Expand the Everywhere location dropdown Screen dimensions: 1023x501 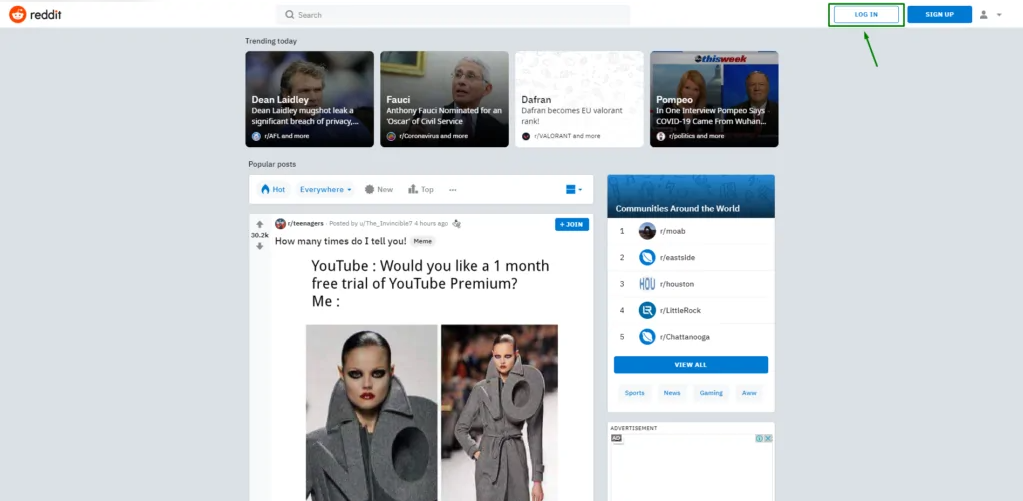click(326, 189)
